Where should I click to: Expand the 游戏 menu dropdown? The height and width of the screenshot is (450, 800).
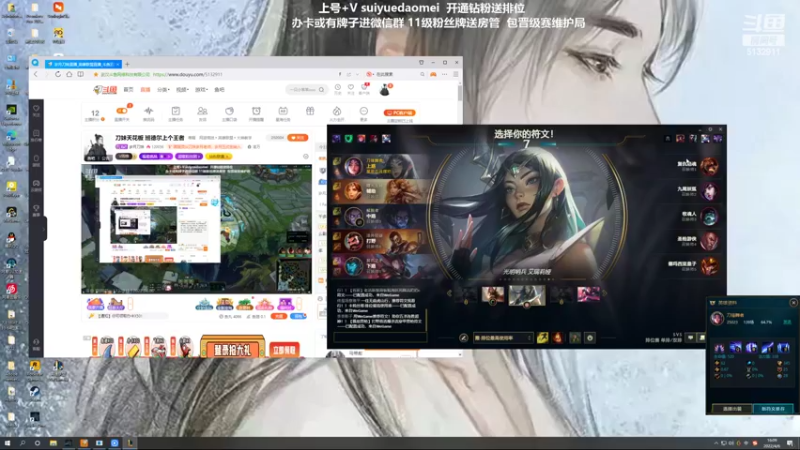(x=201, y=90)
